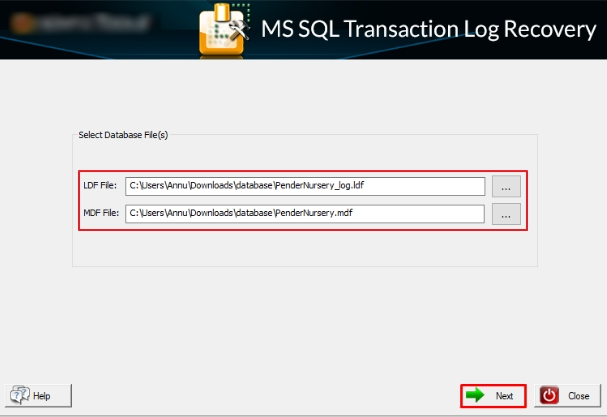The image size is (607, 417).
Task: Click the Help speech bubble icon
Action: pos(19,395)
